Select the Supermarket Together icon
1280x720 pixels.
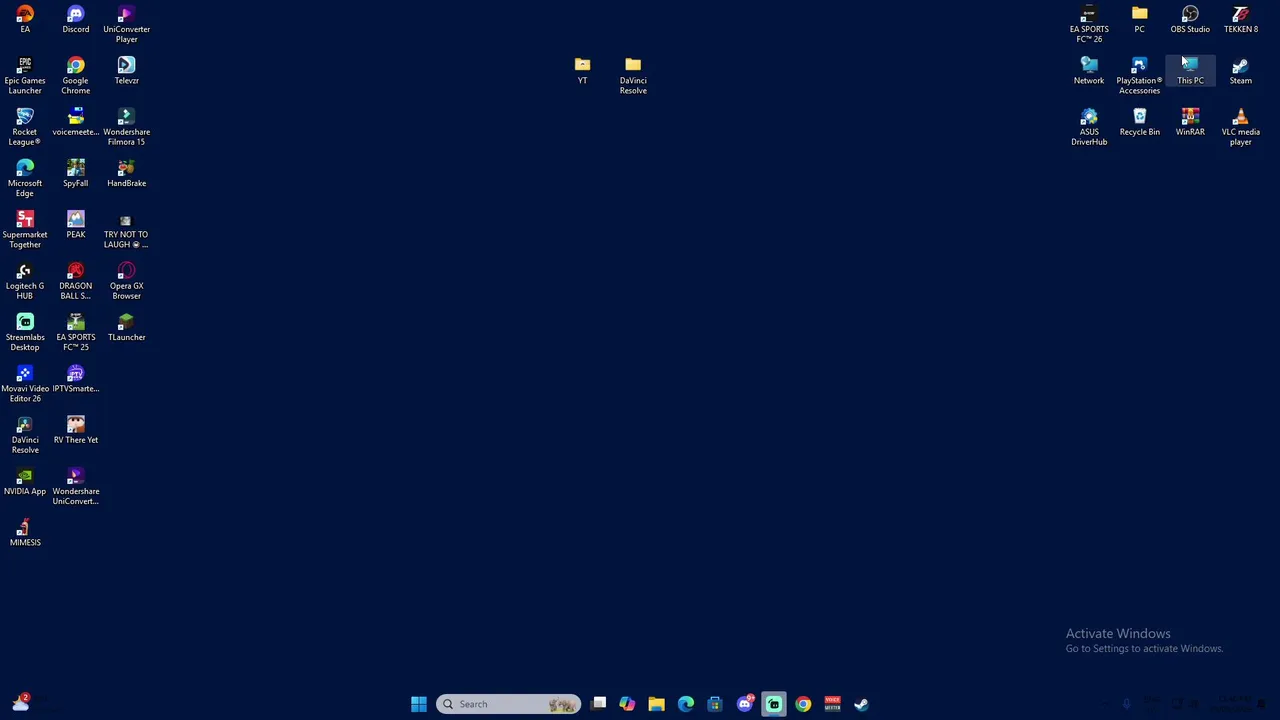click(25, 230)
